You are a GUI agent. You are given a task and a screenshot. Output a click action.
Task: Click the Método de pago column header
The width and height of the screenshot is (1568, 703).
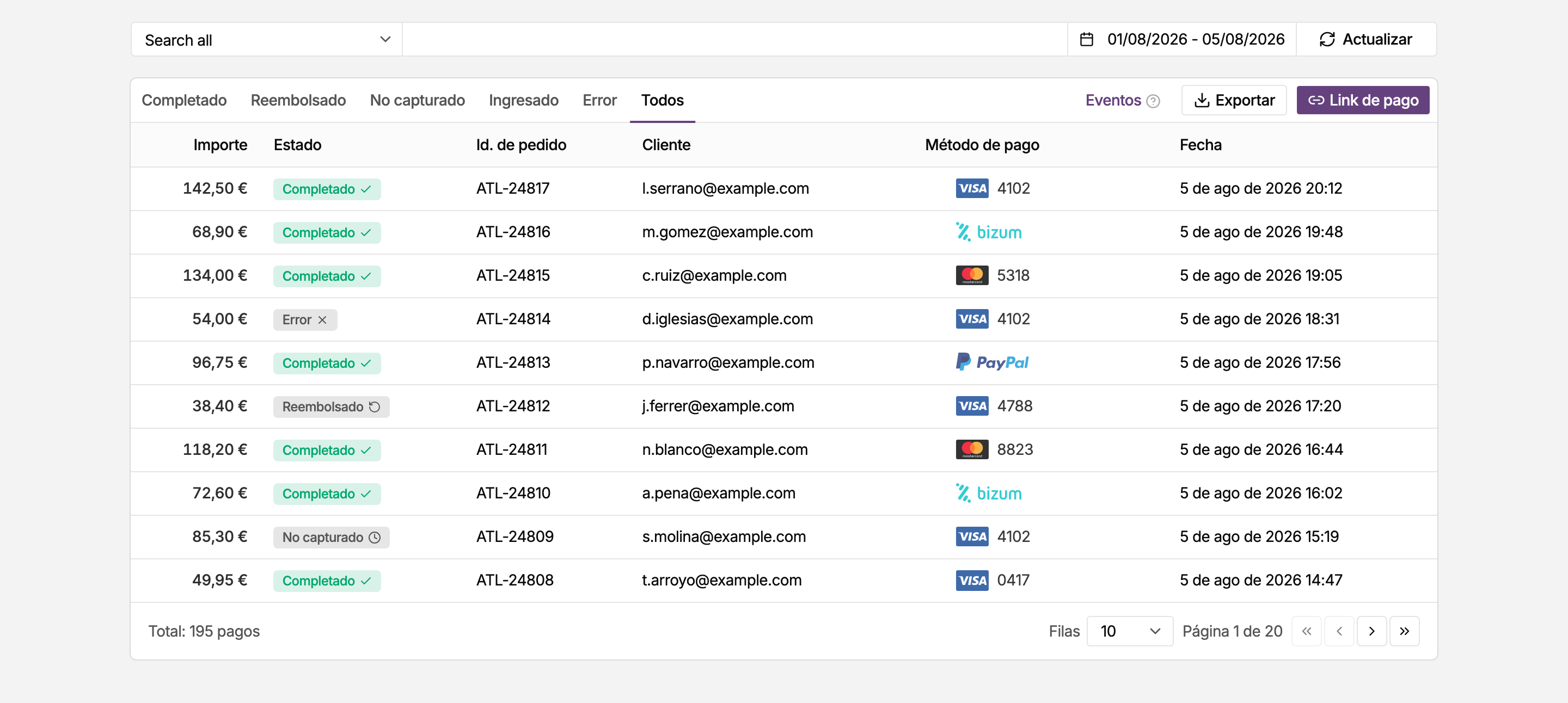pos(982,145)
